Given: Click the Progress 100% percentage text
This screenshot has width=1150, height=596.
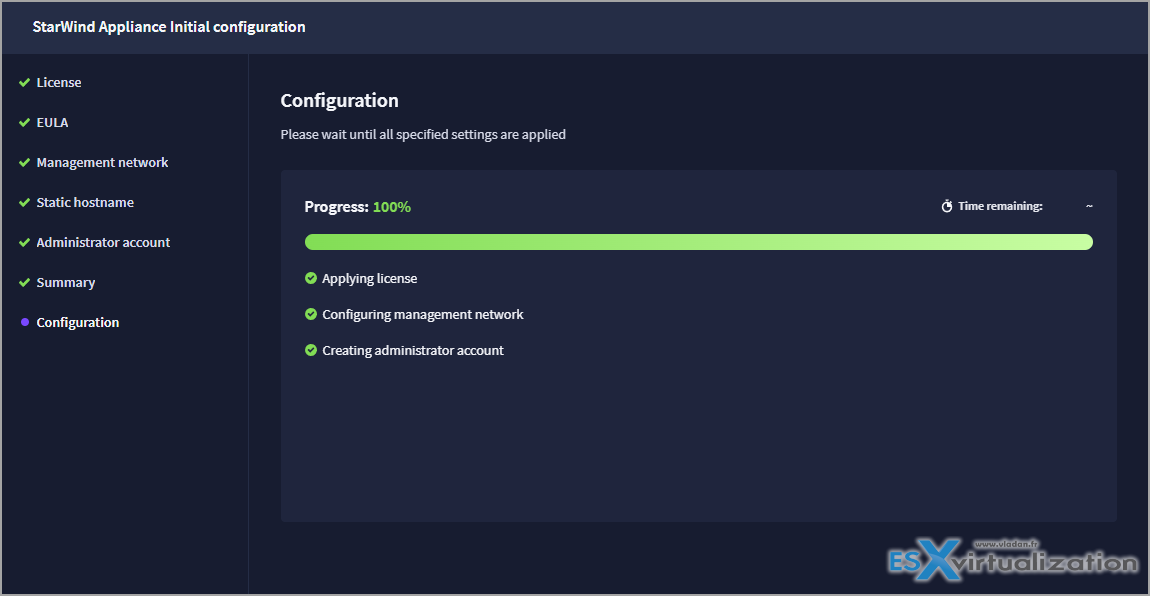Looking at the screenshot, I should [391, 207].
